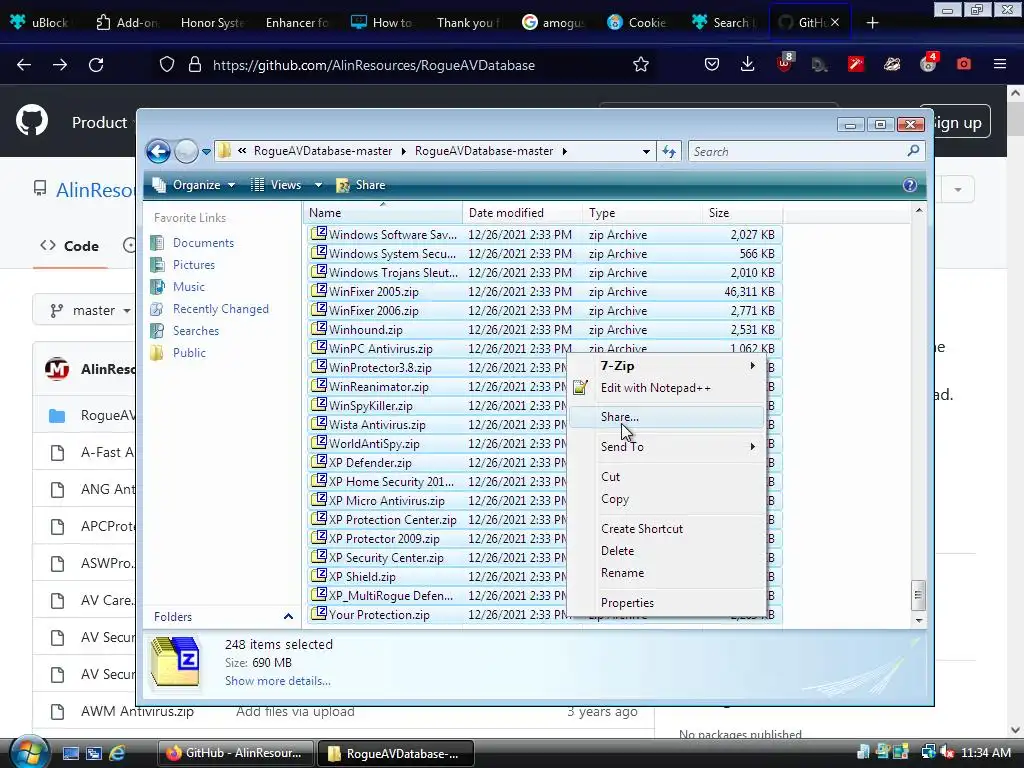Open the Views dropdown arrow
Image resolution: width=1024 pixels, height=768 pixels.
coord(318,185)
